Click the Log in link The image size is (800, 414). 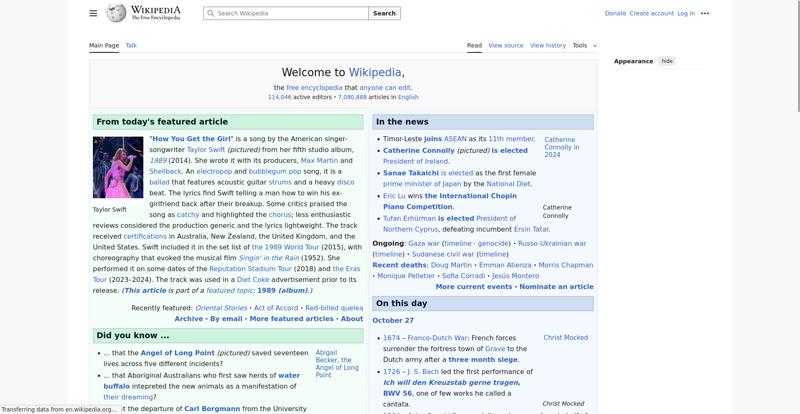(686, 13)
